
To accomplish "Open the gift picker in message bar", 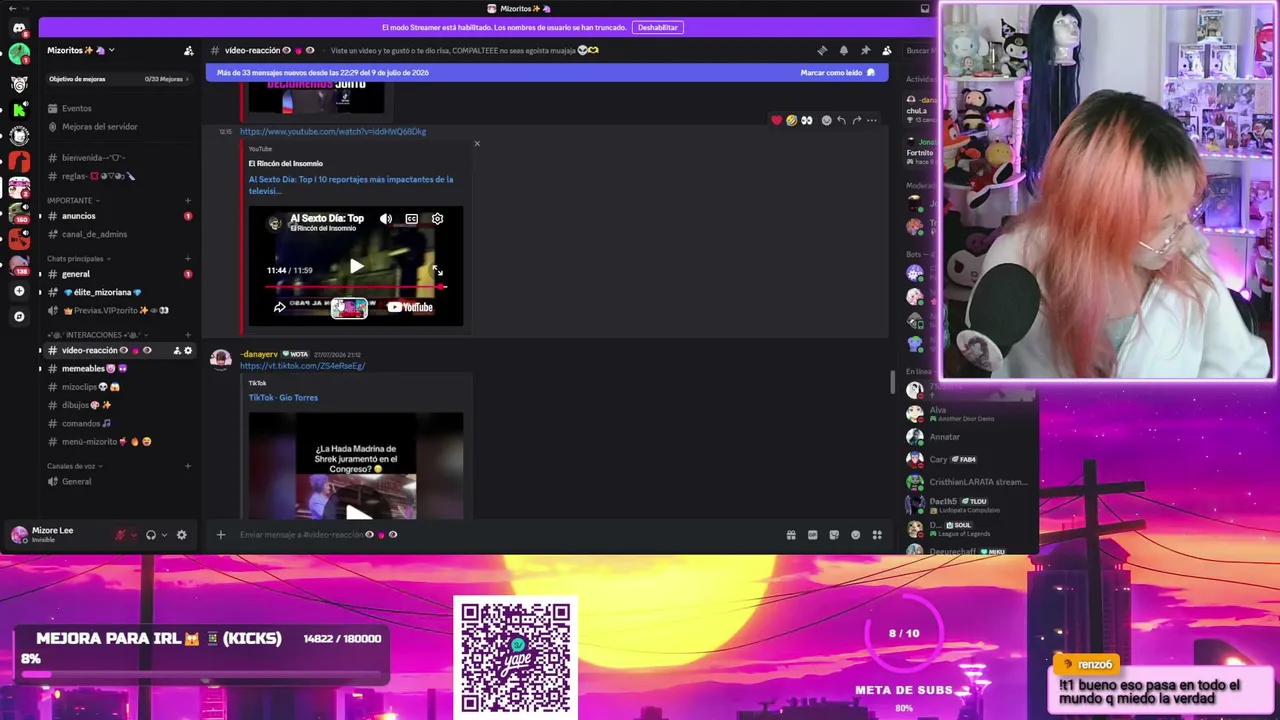I will pos(791,535).
